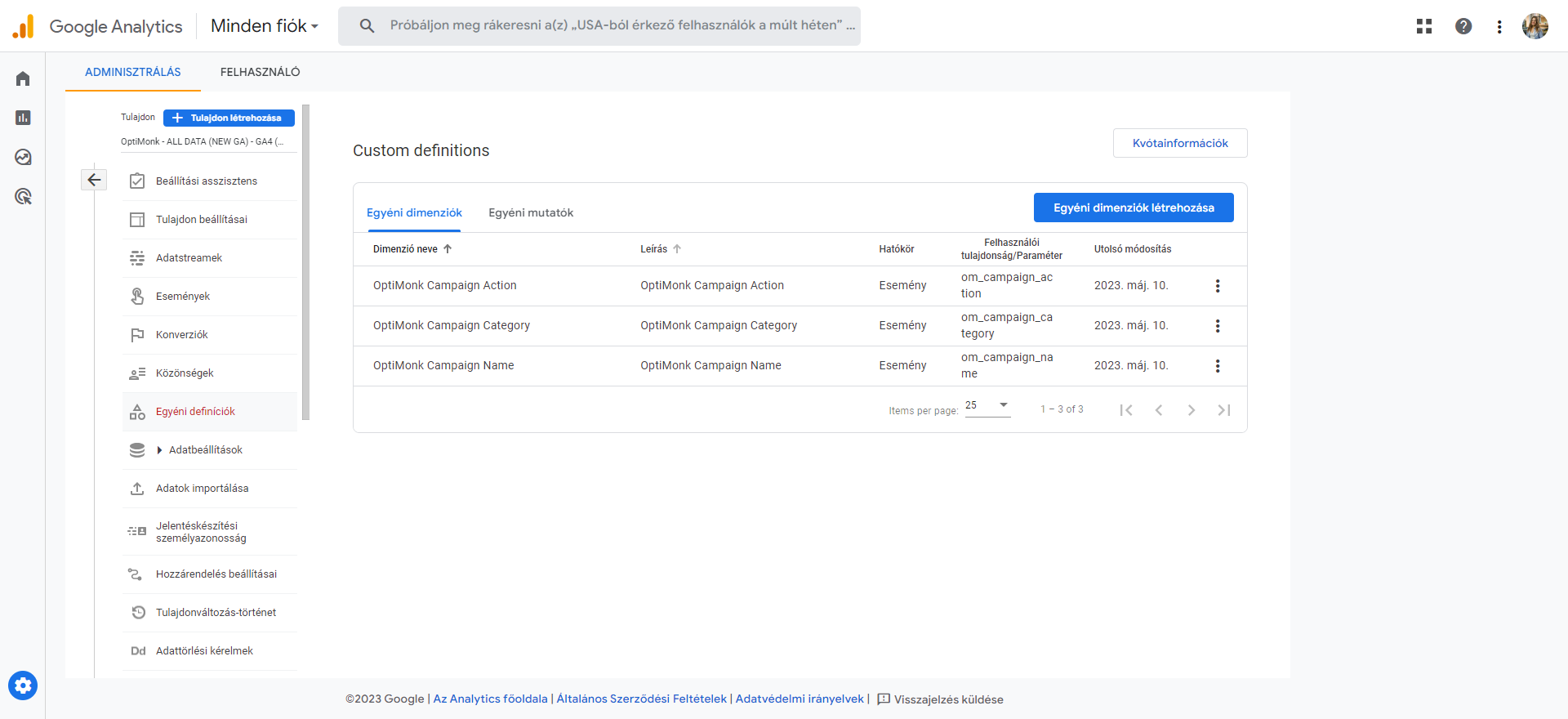Viewport: 1568px width, 719px height.
Task: Open the Minden fiók account dropdown
Action: [265, 26]
